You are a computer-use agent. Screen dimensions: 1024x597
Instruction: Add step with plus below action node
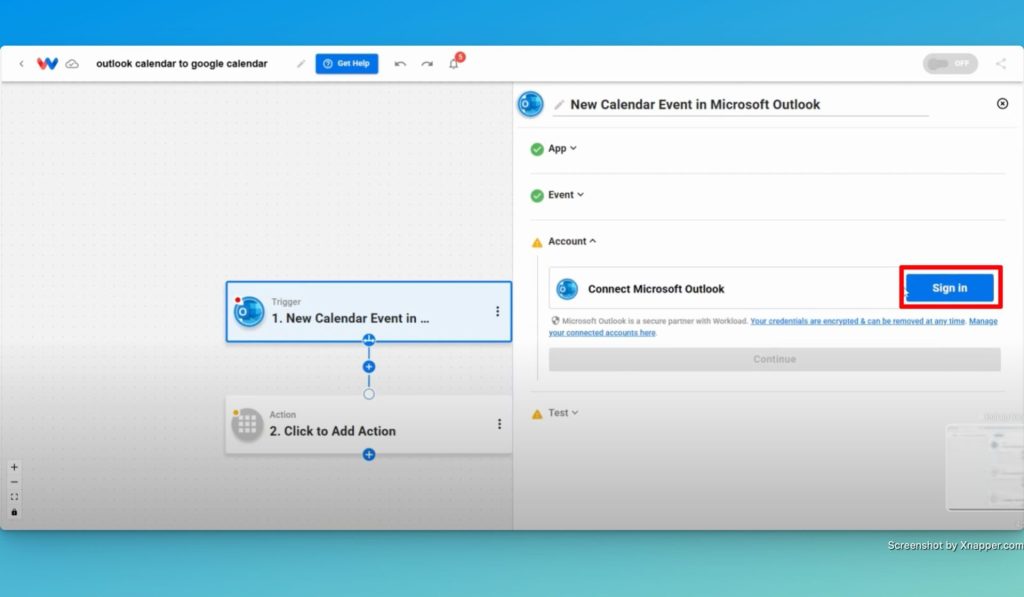tap(369, 455)
